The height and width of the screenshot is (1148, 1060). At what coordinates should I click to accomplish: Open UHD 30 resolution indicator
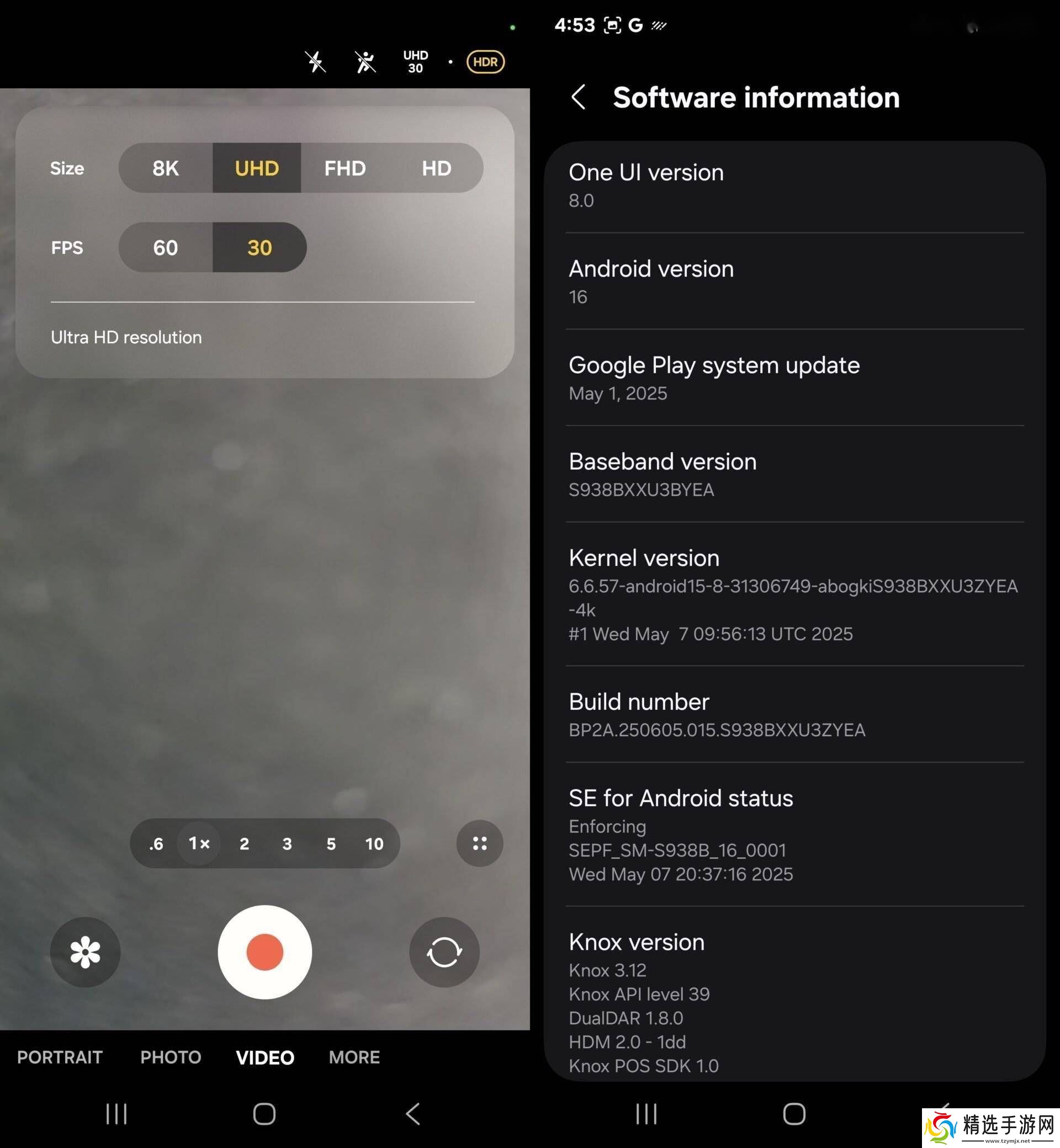(415, 62)
